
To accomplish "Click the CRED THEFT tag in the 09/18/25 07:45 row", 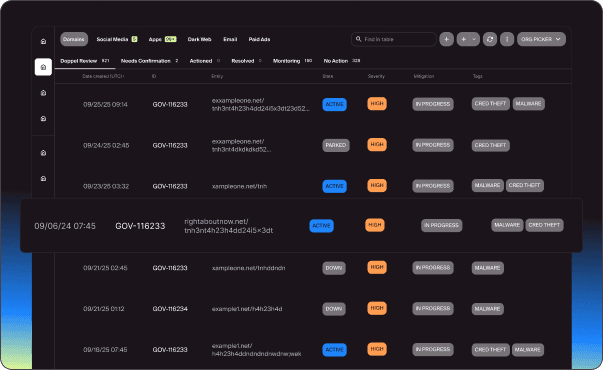I will (491, 350).
